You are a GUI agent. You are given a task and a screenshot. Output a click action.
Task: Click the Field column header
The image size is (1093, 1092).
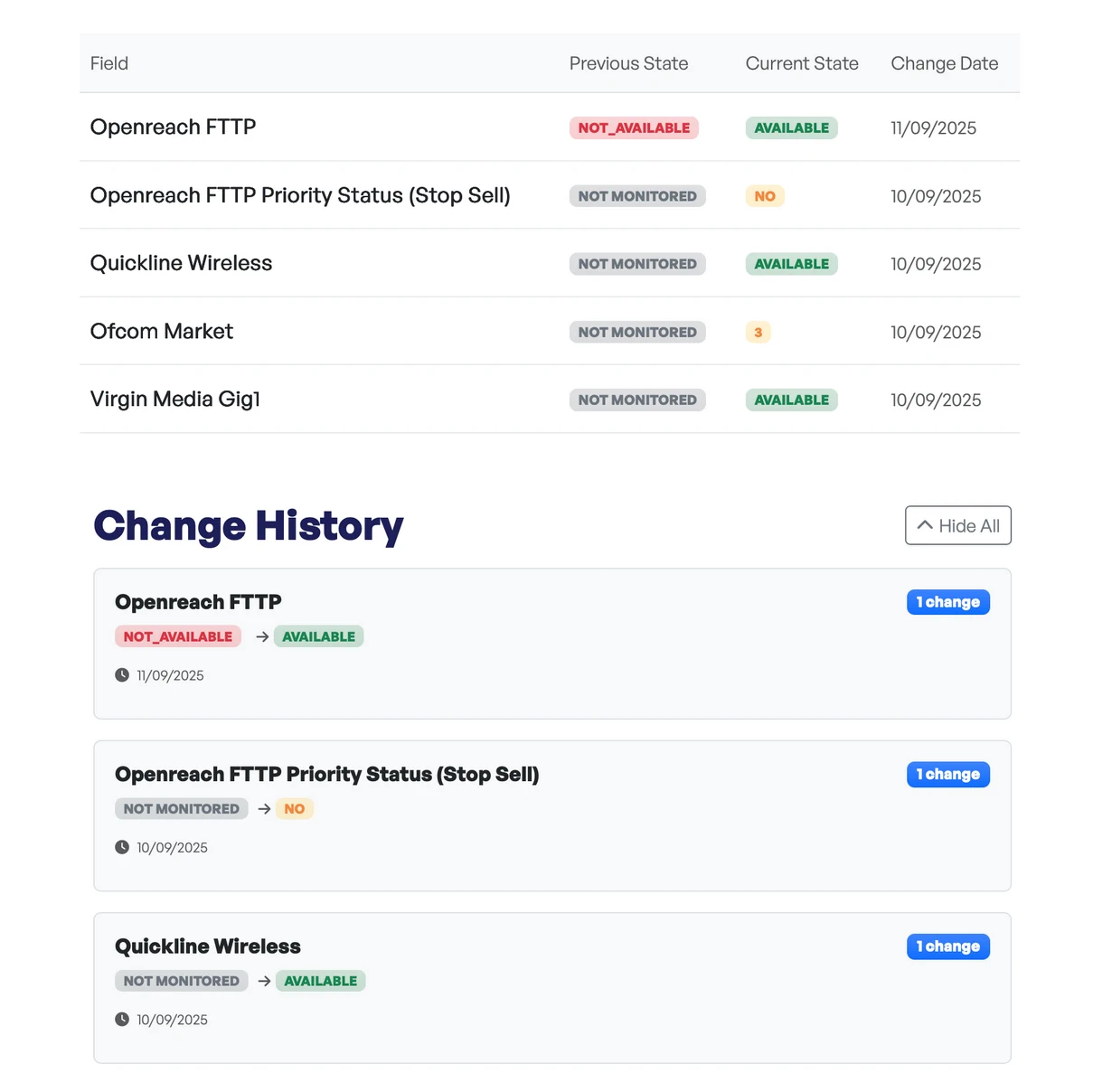[109, 63]
